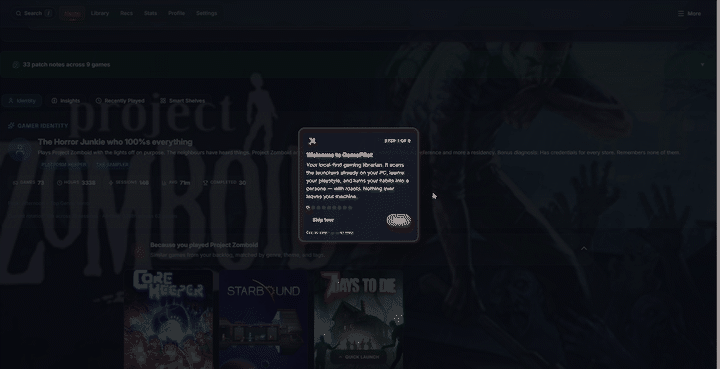Click the Next button in tour dialog
The image size is (720, 369).
[x=399, y=221]
